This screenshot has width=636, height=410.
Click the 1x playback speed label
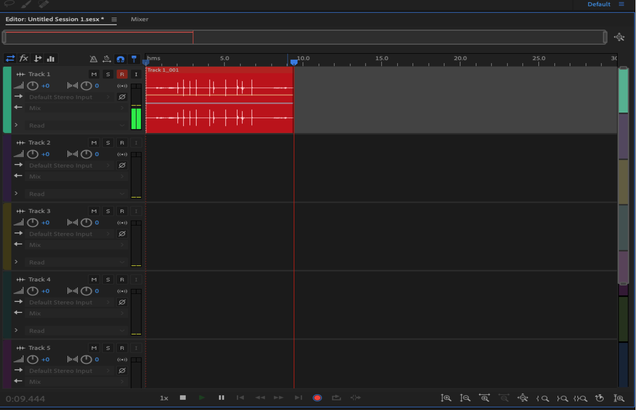[164, 398]
